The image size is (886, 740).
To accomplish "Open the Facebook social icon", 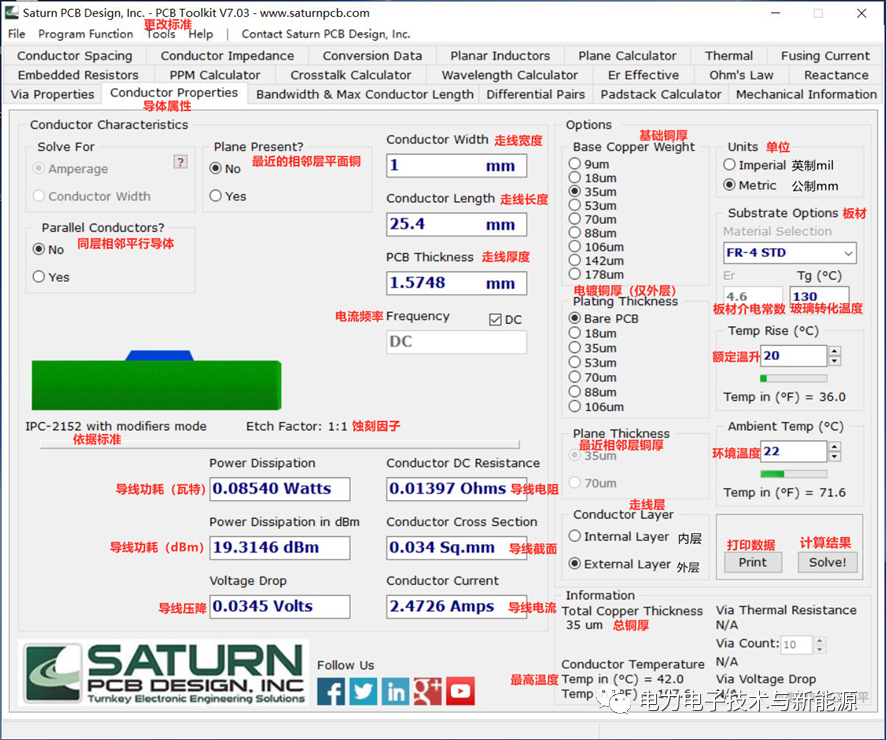I will [331, 691].
